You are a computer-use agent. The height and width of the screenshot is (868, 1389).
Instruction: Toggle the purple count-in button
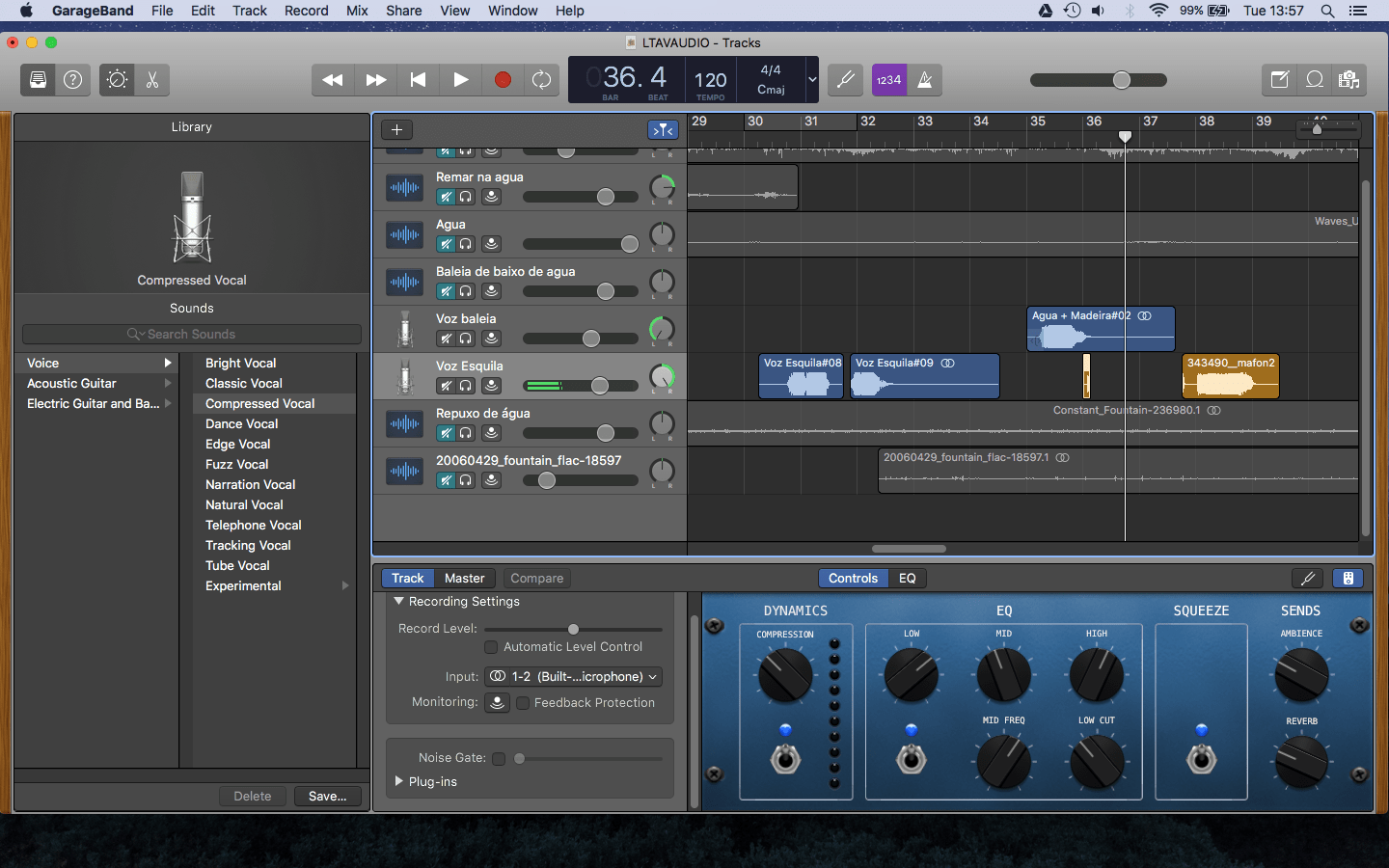888,80
